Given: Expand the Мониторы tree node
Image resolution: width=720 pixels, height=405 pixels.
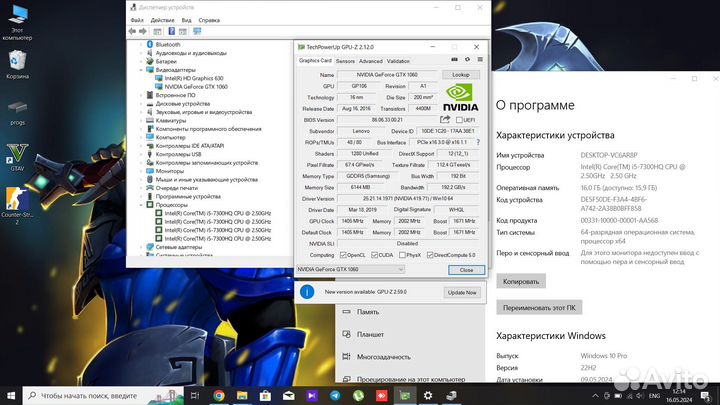Looking at the screenshot, I should click(x=141, y=171).
